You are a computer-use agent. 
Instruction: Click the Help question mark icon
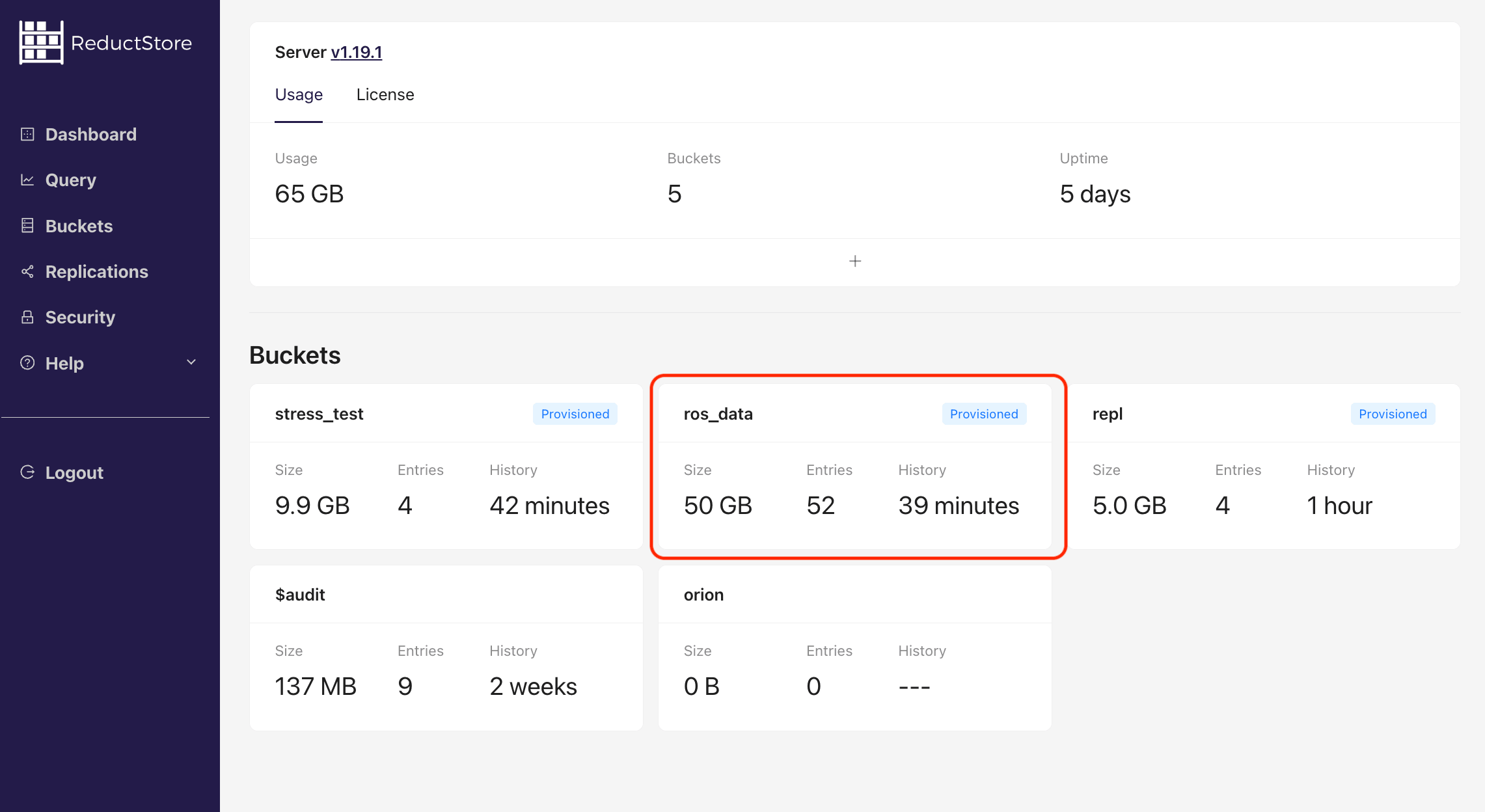coord(27,362)
